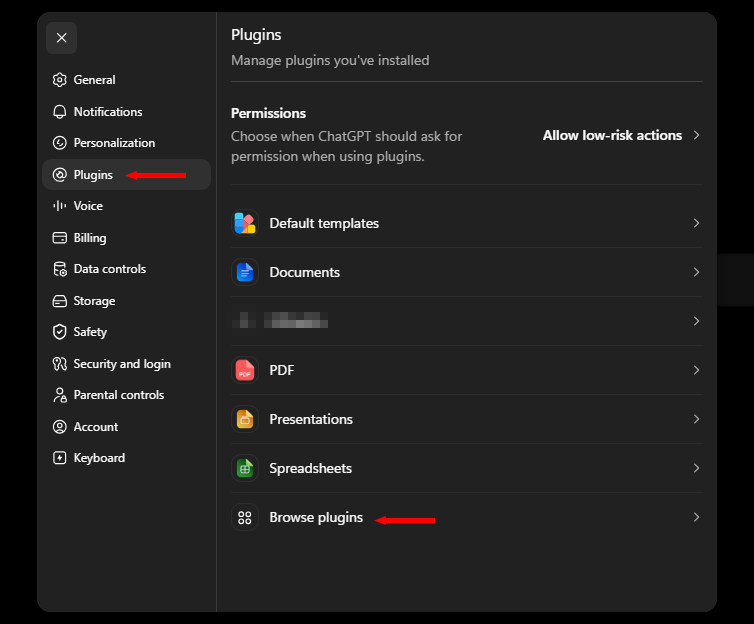
Task: Expand the blurred plugin row chevron
Action: 696,321
